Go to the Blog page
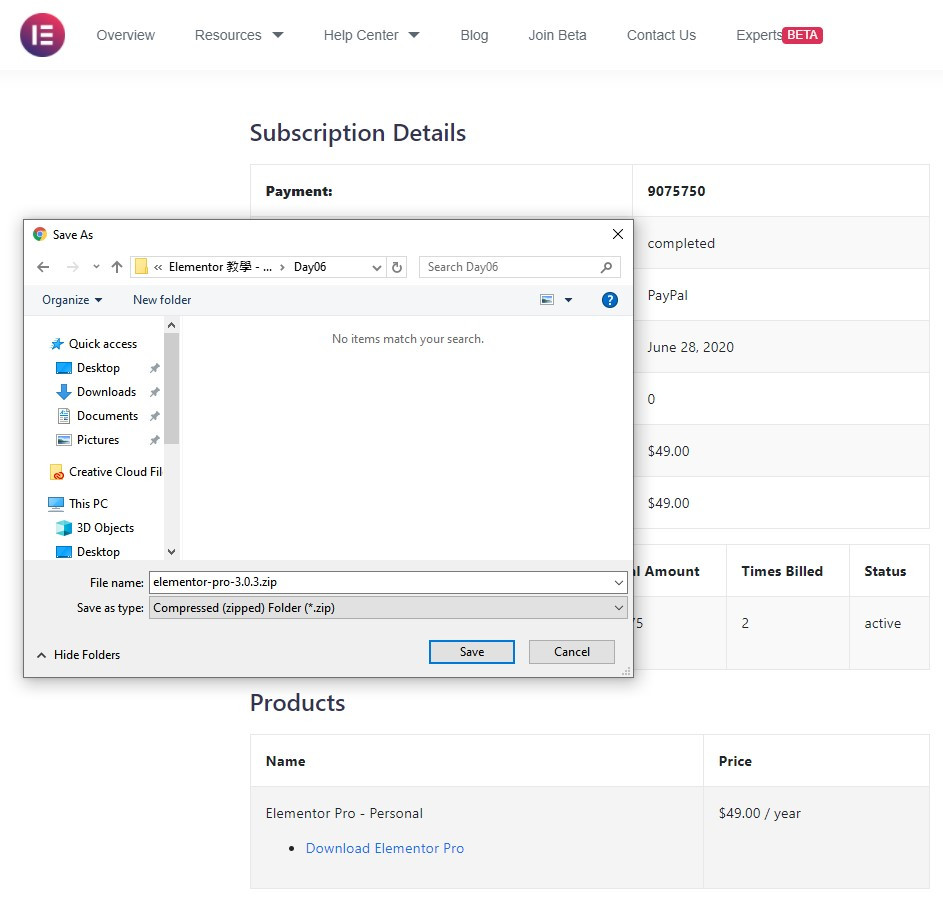The image size is (943, 906). [x=474, y=35]
